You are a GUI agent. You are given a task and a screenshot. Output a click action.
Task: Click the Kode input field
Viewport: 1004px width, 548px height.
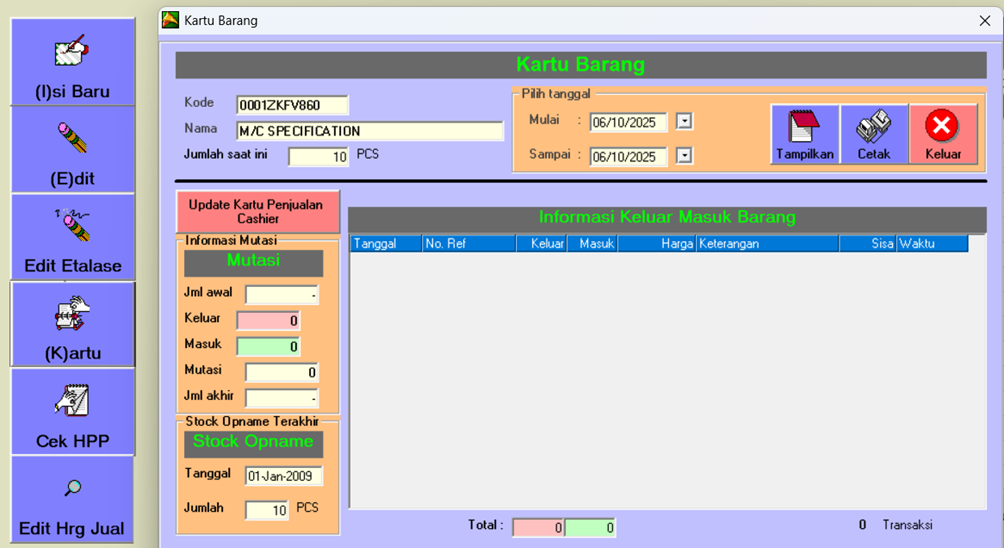click(292, 105)
